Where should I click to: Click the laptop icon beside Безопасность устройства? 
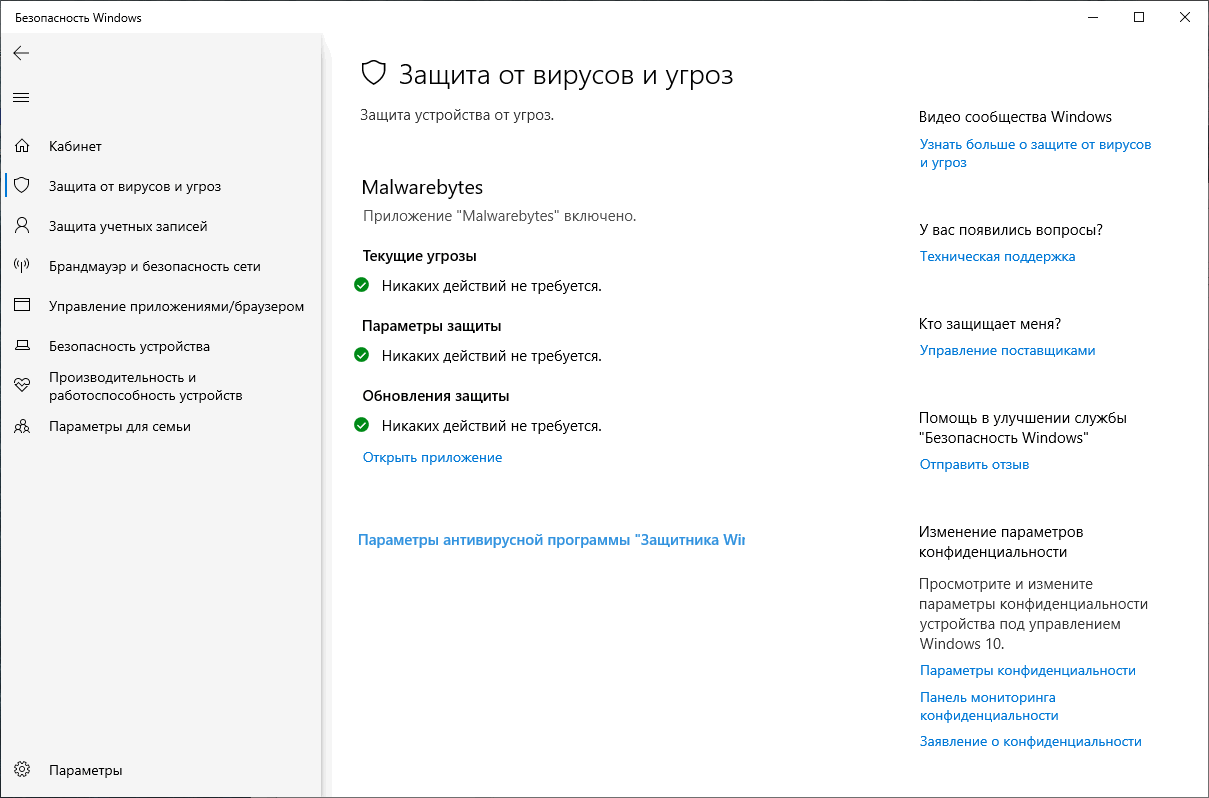point(21,345)
